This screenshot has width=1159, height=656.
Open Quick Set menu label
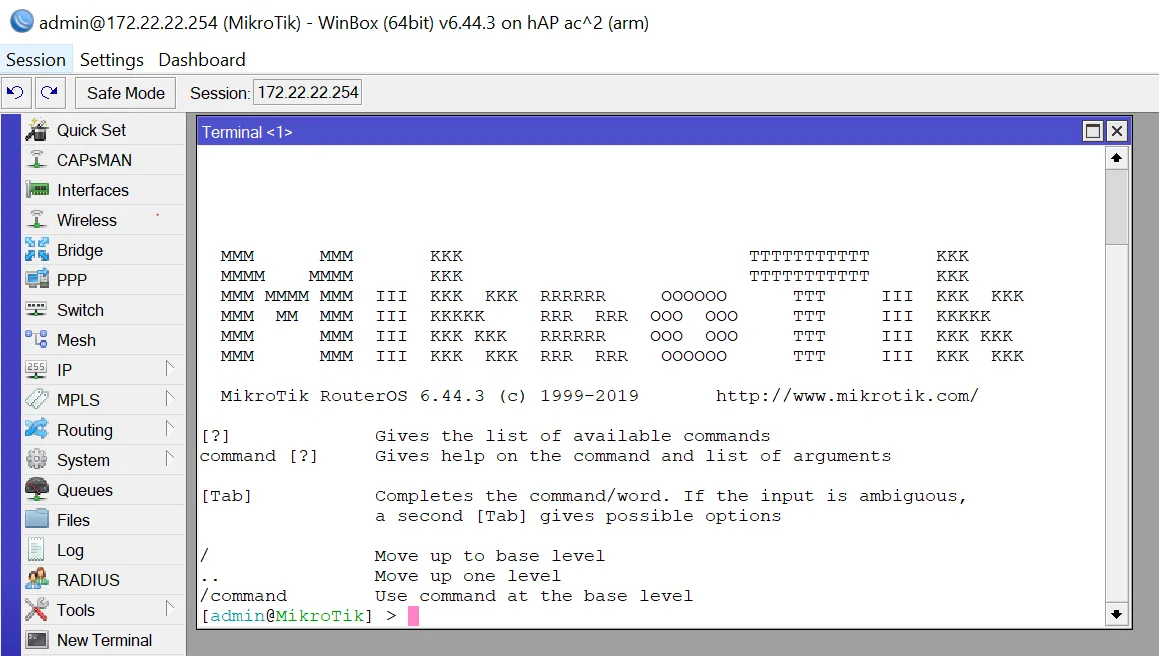(x=92, y=130)
